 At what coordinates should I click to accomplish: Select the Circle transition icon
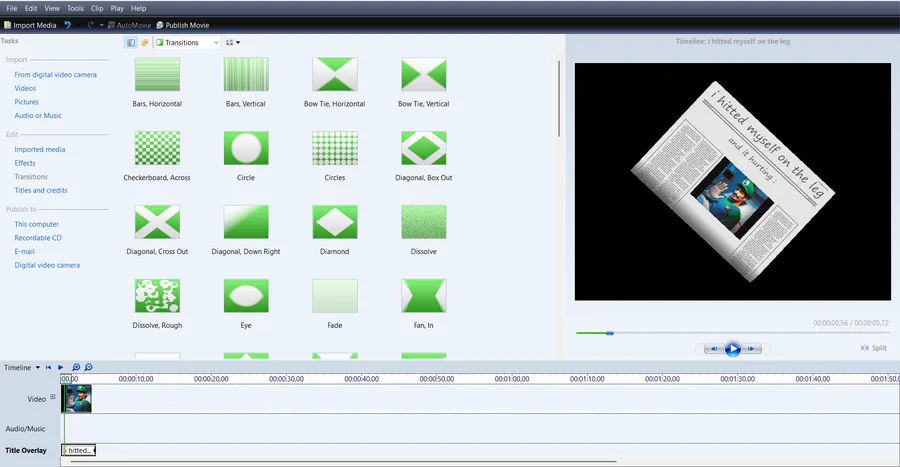(x=246, y=148)
